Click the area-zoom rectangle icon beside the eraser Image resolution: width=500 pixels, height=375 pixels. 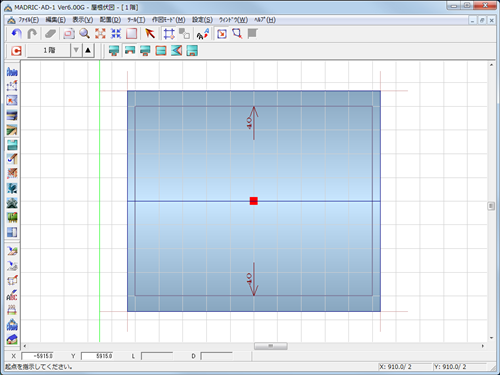[69, 34]
